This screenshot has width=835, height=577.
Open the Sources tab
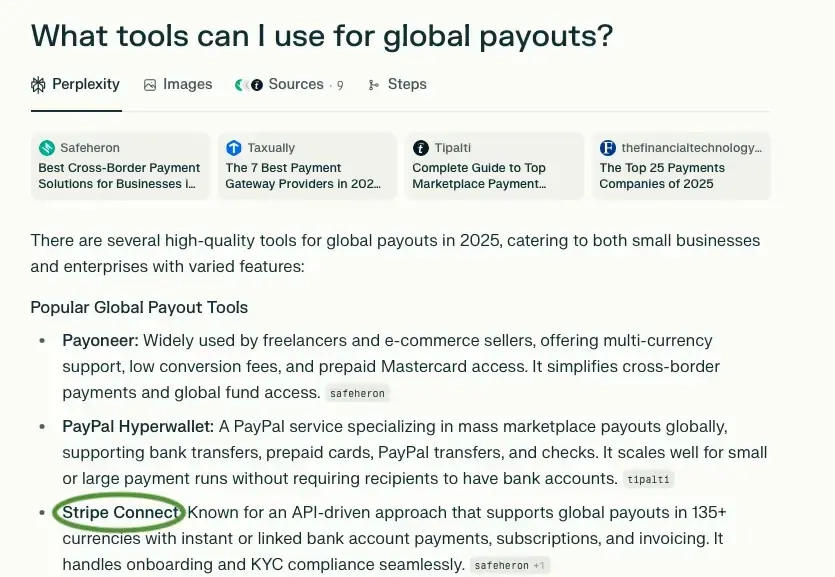pos(289,85)
